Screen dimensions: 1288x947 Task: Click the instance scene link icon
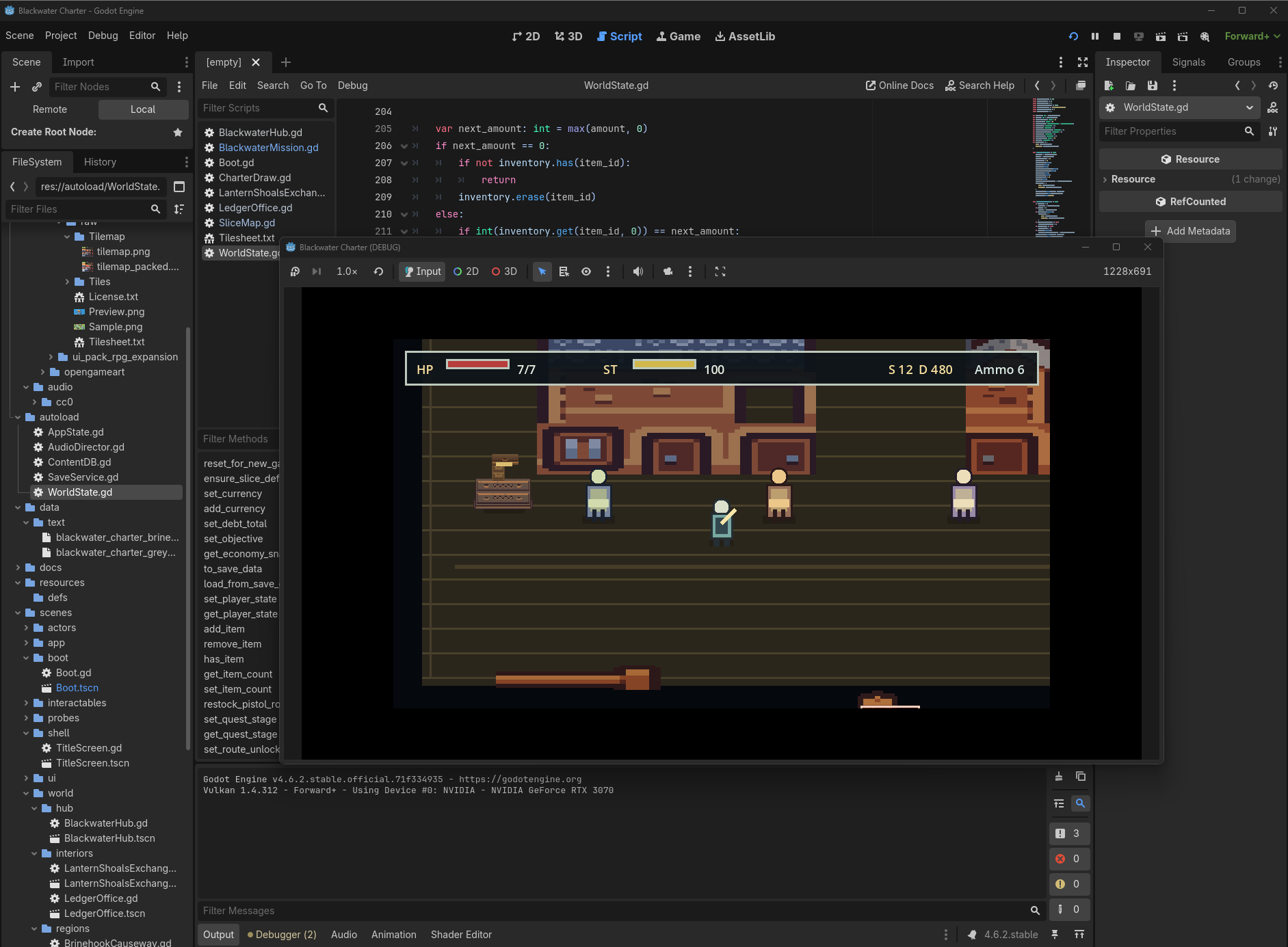pyautogui.click(x=37, y=87)
